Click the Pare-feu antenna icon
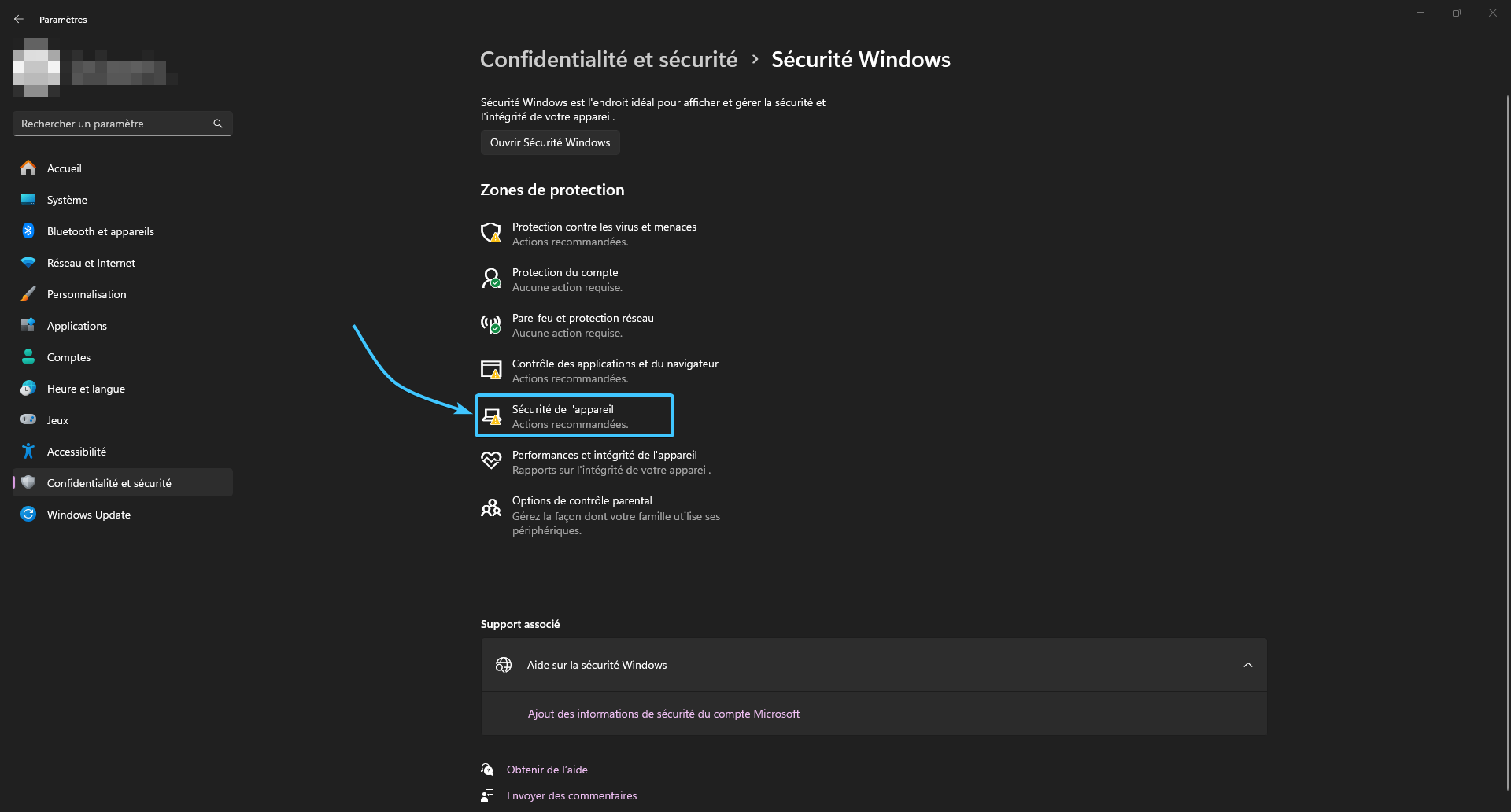Viewport: 1511px width, 812px height. (x=491, y=324)
